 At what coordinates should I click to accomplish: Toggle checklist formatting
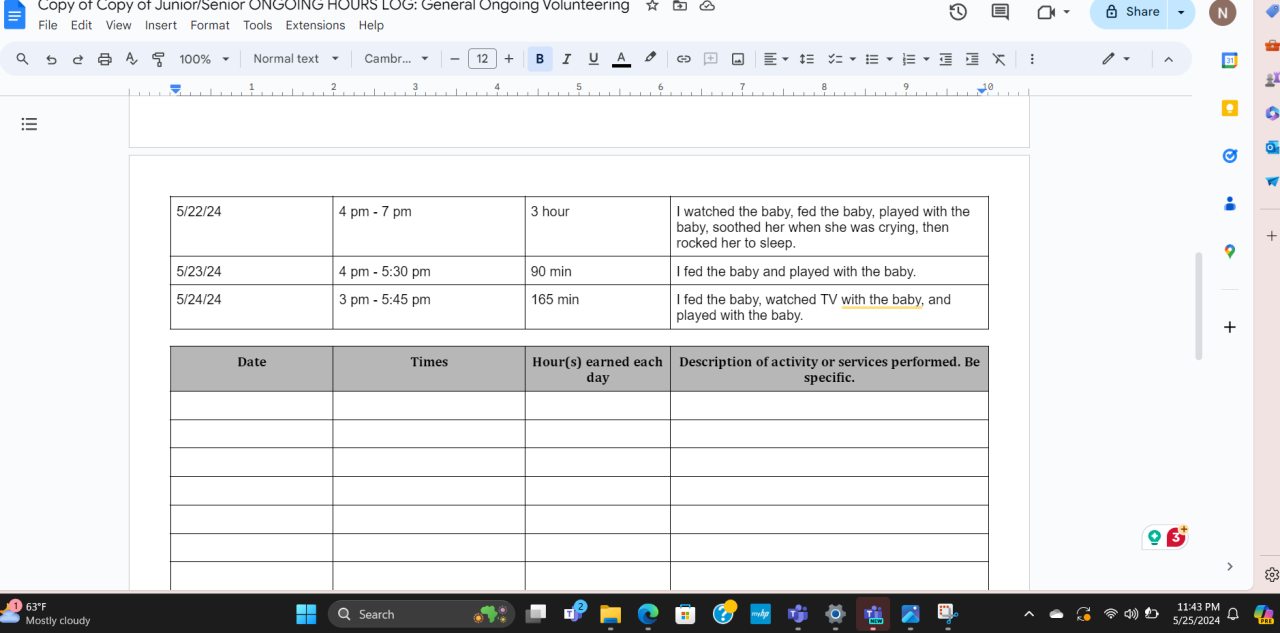(835, 59)
